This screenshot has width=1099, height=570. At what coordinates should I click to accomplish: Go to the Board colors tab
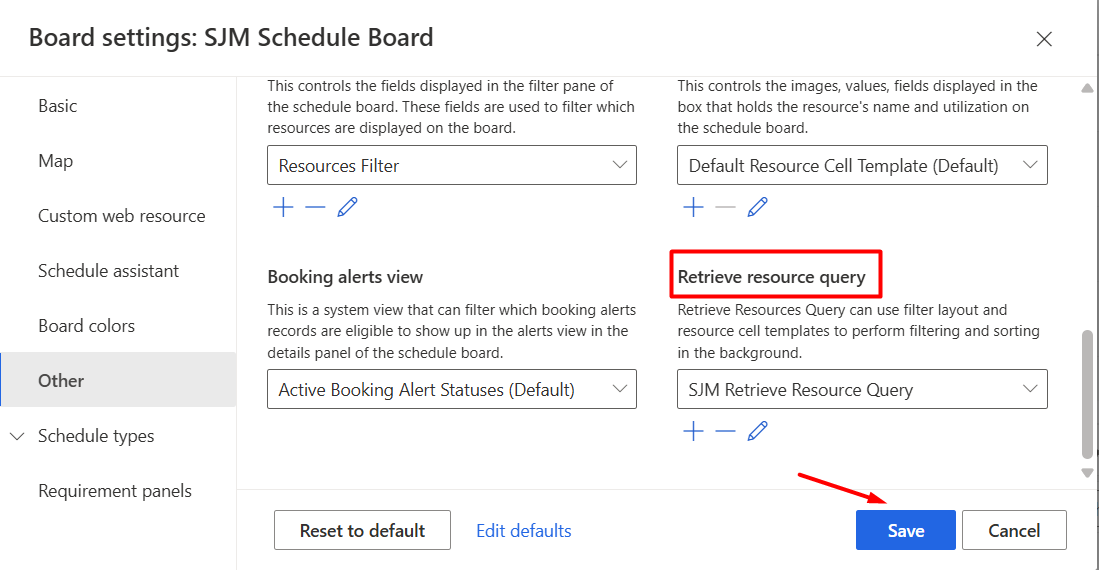[86, 326]
